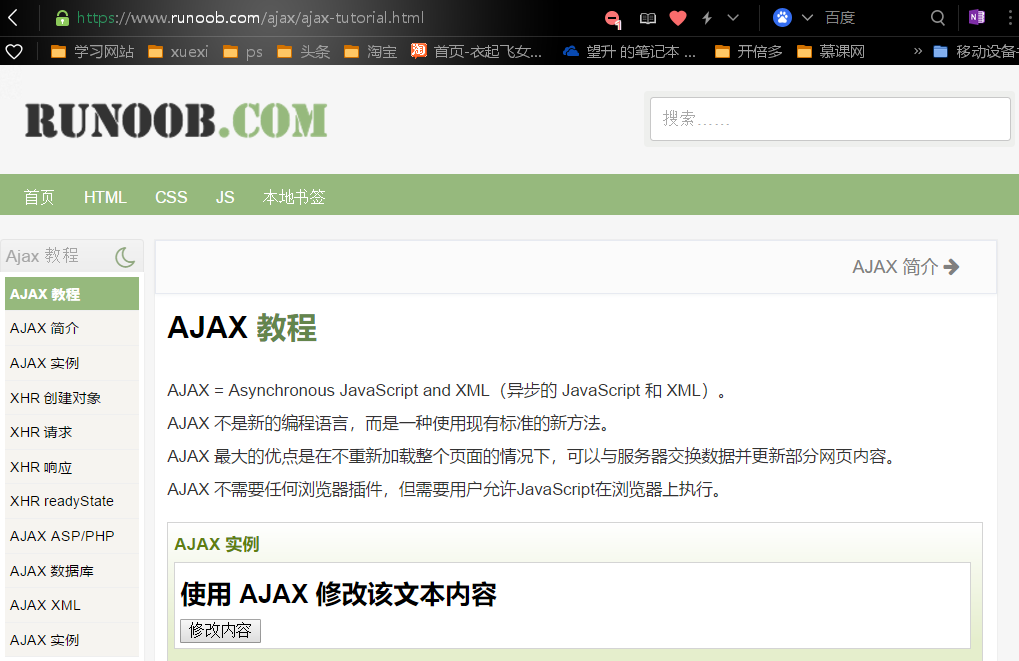Image resolution: width=1019 pixels, height=661 pixels.
Task: Click the heart icon on the bookmarks bar left
Action: [x=15, y=50]
